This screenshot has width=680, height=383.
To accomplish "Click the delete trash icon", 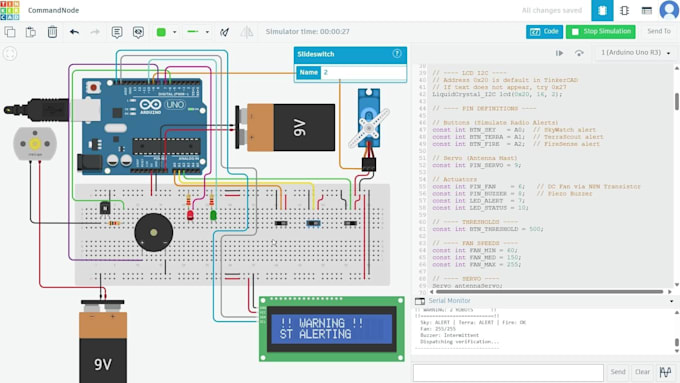I will click(x=52, y=32).
